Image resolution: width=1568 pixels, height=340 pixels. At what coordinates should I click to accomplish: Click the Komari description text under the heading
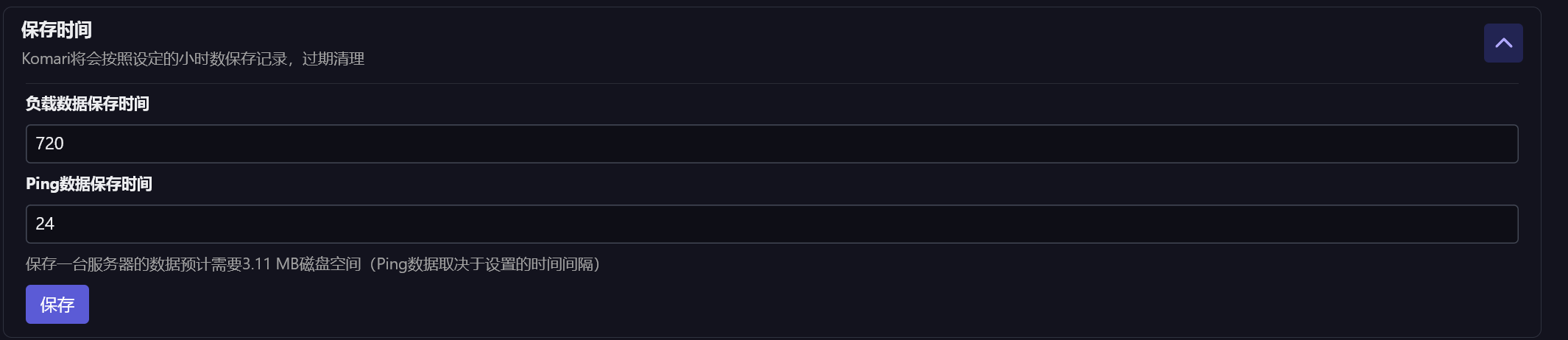coord(193,59)
